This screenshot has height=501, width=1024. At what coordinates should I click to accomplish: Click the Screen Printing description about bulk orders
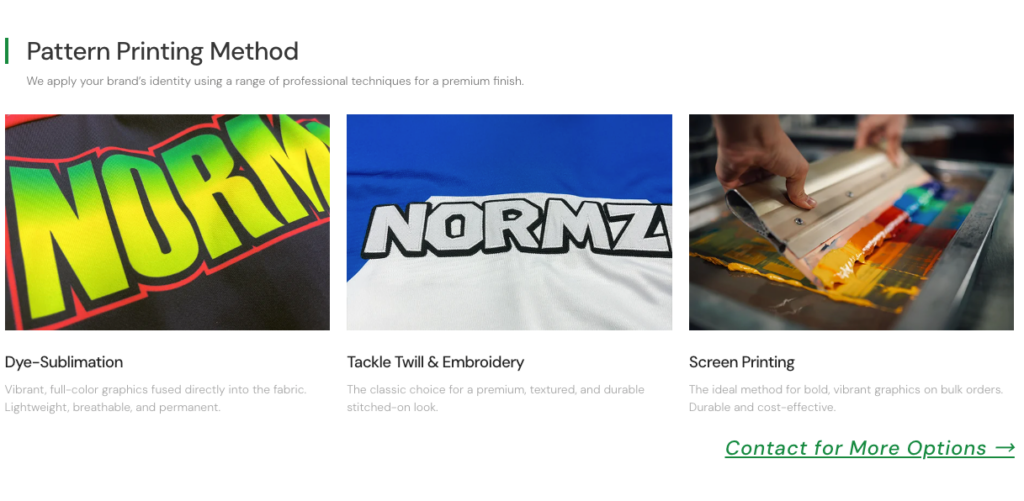tap(846, 398)
